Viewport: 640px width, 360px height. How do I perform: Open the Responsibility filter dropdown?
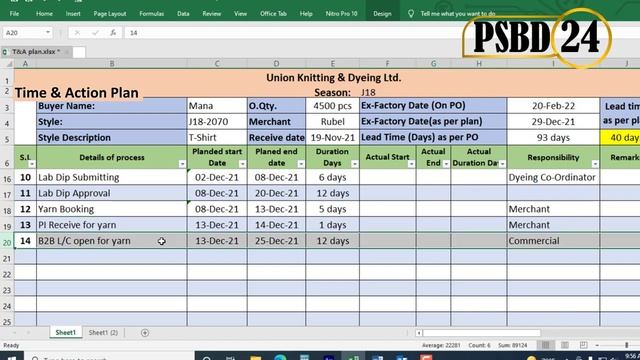click(x=595, y=164)
